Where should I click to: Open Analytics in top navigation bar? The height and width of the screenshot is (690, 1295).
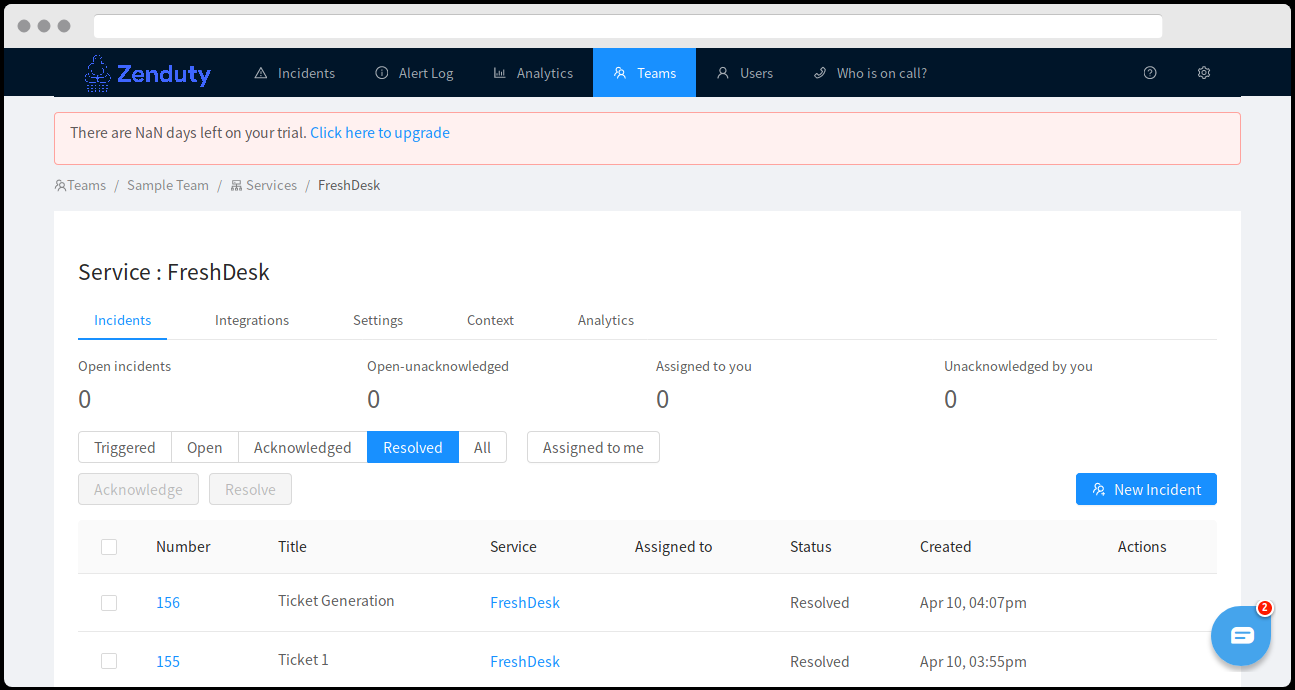click(533, 73)
